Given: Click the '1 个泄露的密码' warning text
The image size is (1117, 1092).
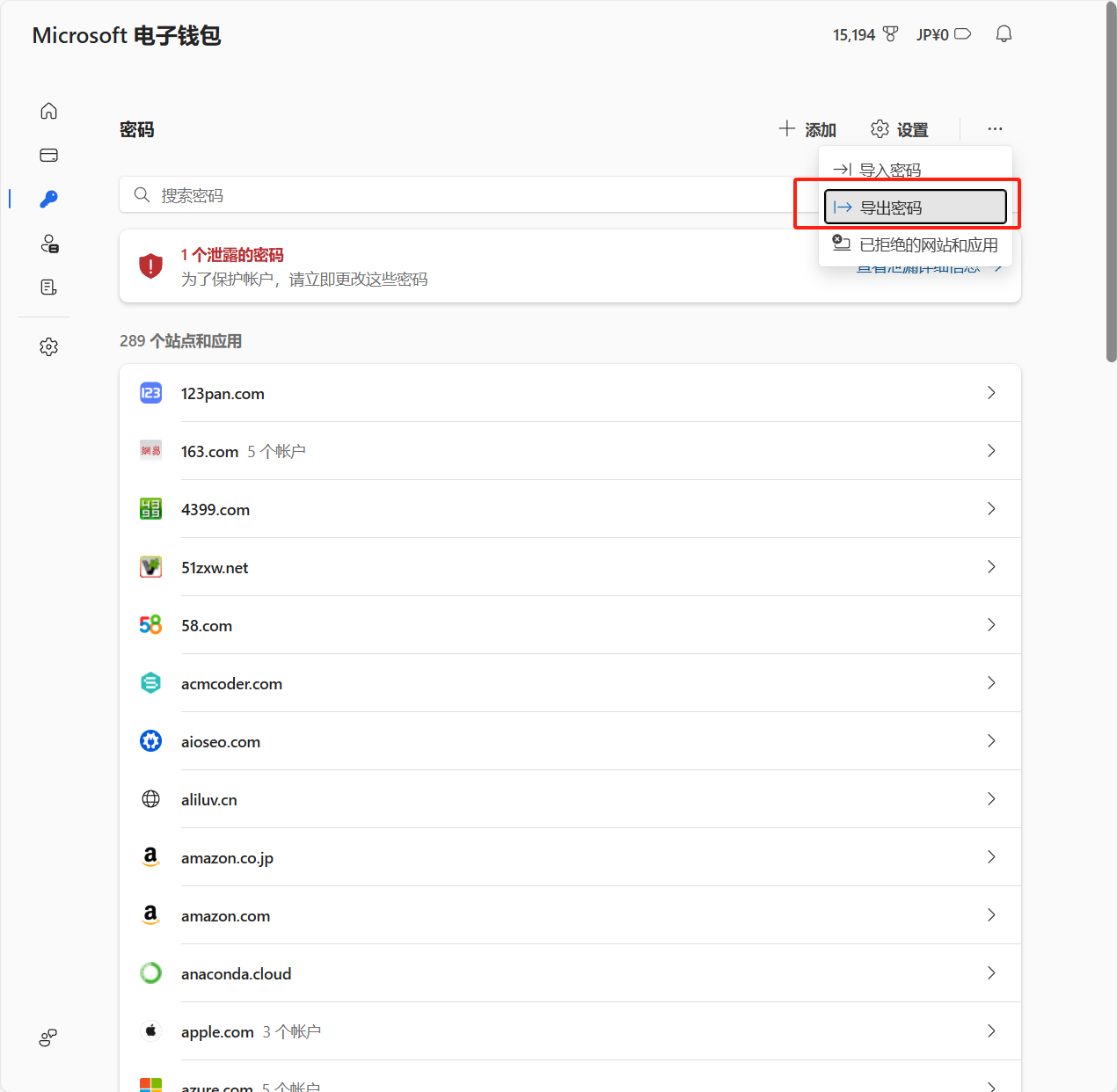Looking at the screenshot, I should (232, 255).
